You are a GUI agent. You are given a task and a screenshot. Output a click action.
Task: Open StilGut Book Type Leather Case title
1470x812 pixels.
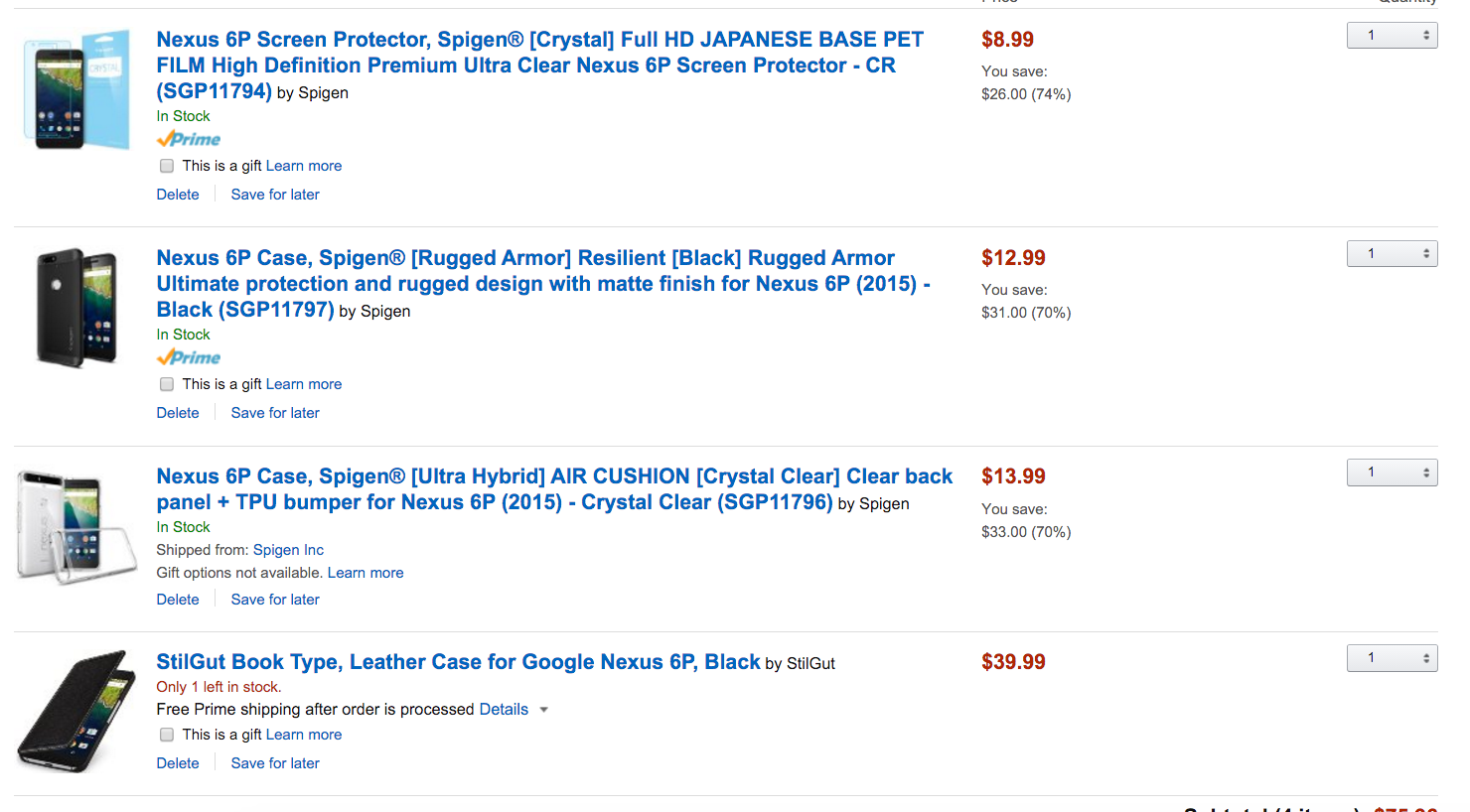pos(458,662)
